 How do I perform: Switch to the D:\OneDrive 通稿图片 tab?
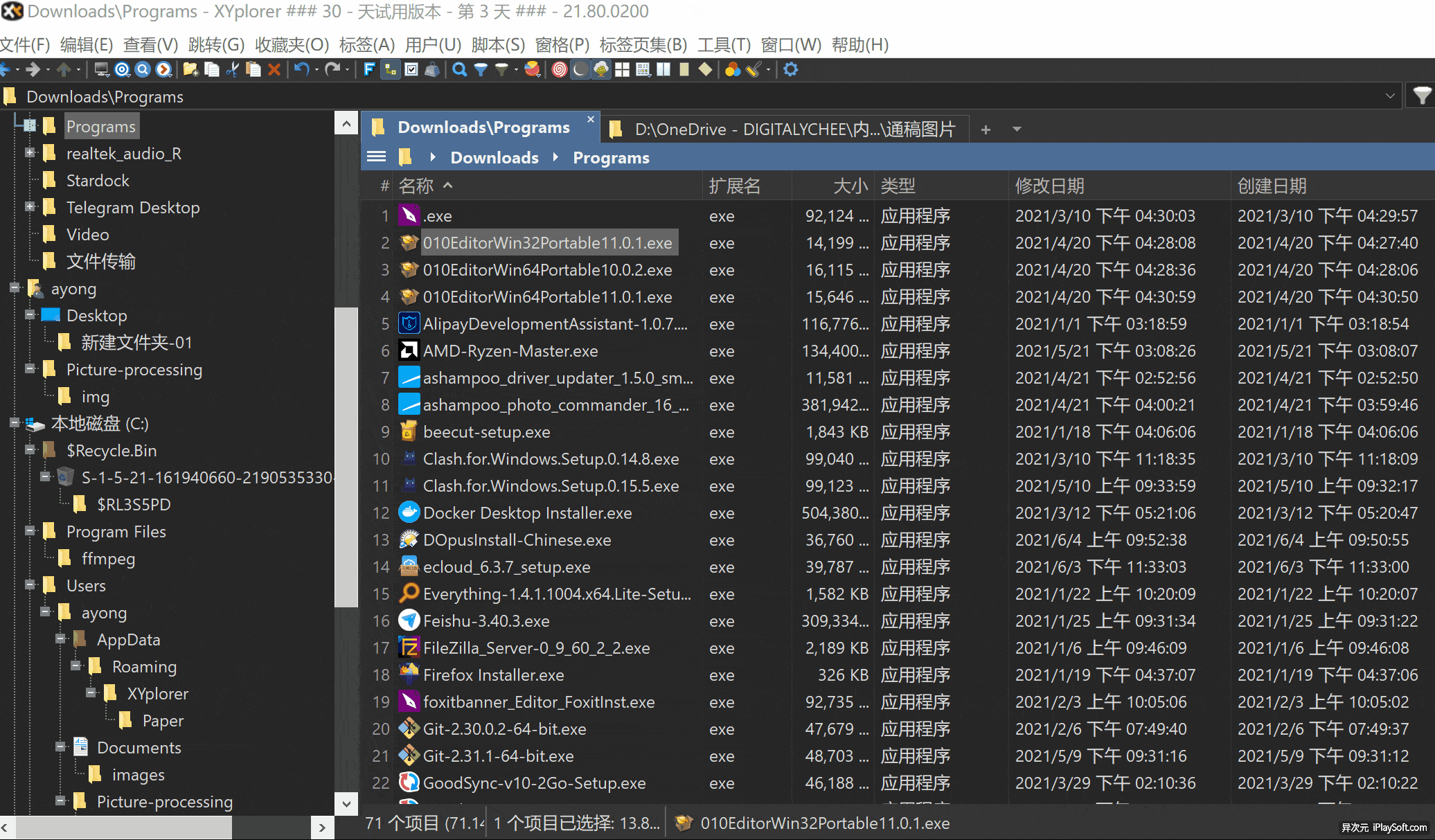click(x=784, y=129)
